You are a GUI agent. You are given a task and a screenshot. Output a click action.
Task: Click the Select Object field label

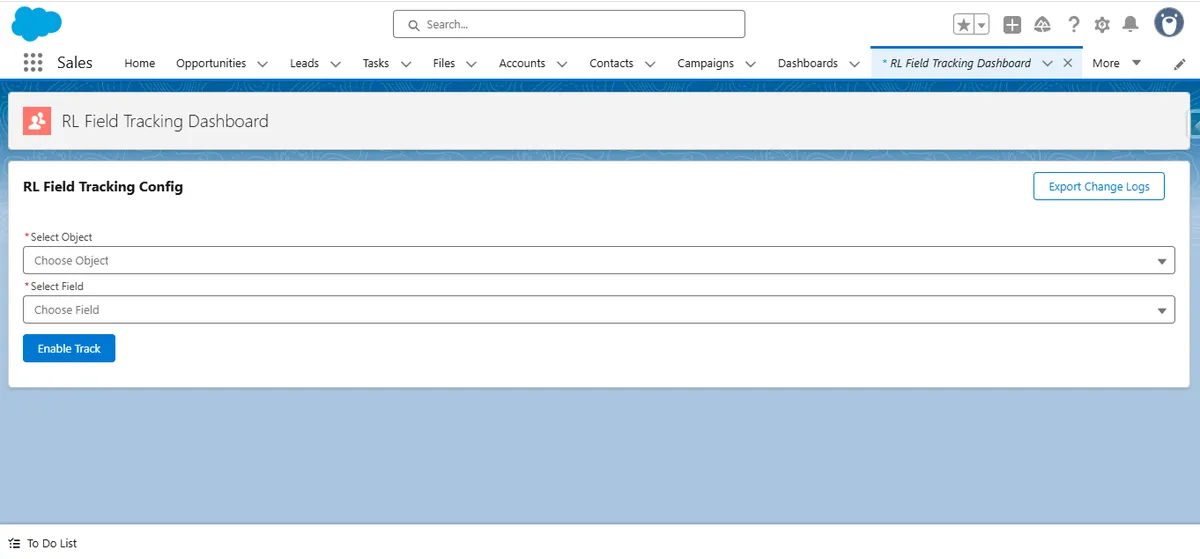pos(61,237)
